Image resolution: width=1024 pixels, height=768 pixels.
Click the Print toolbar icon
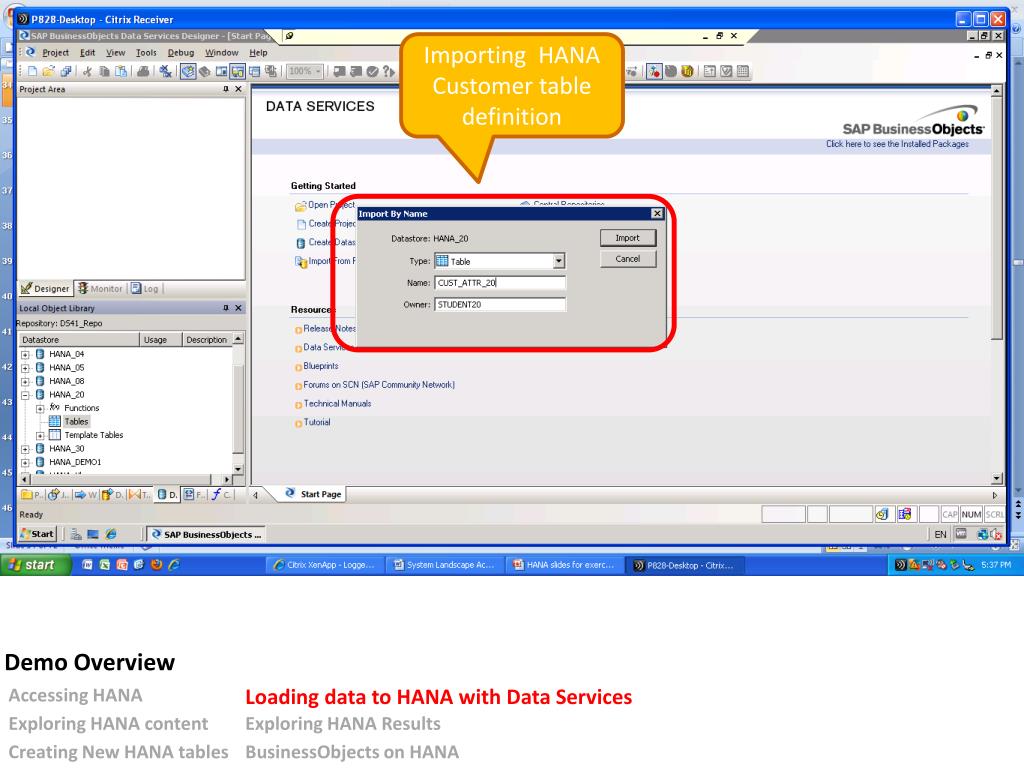[x=143, y=71]
